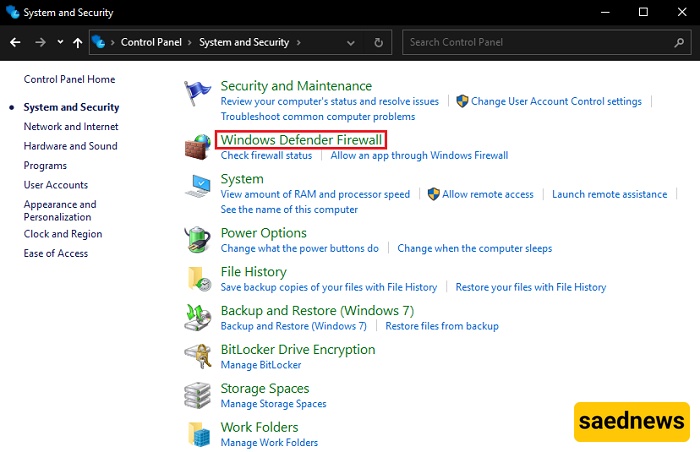This screenshot has height=452, width=700.
Task: Expand the address bar history dropdown
Action: [x=351, y=43]
